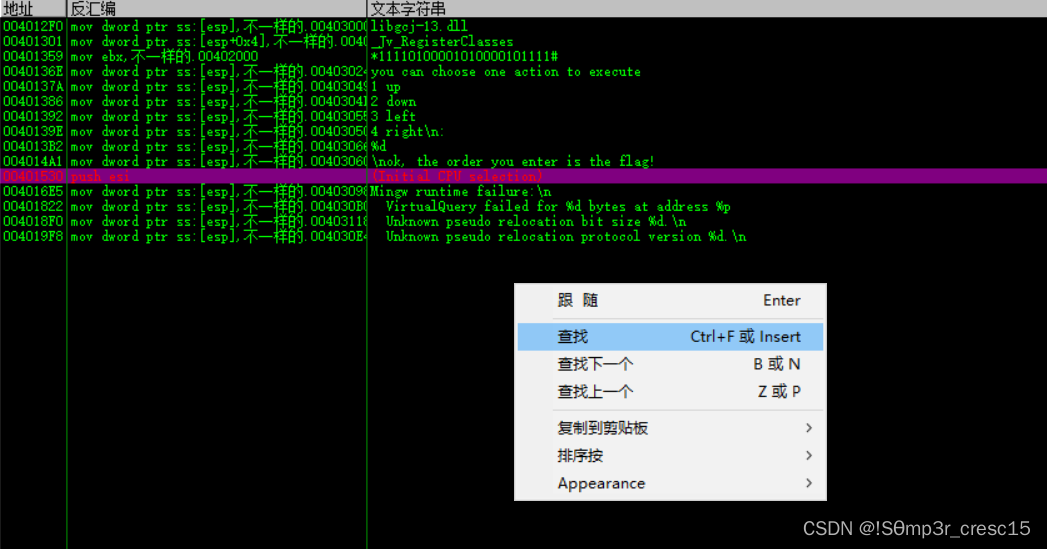Choose 查找 from the context menu
Screen dimensions: 1047x549
click(x=670, y=337)
